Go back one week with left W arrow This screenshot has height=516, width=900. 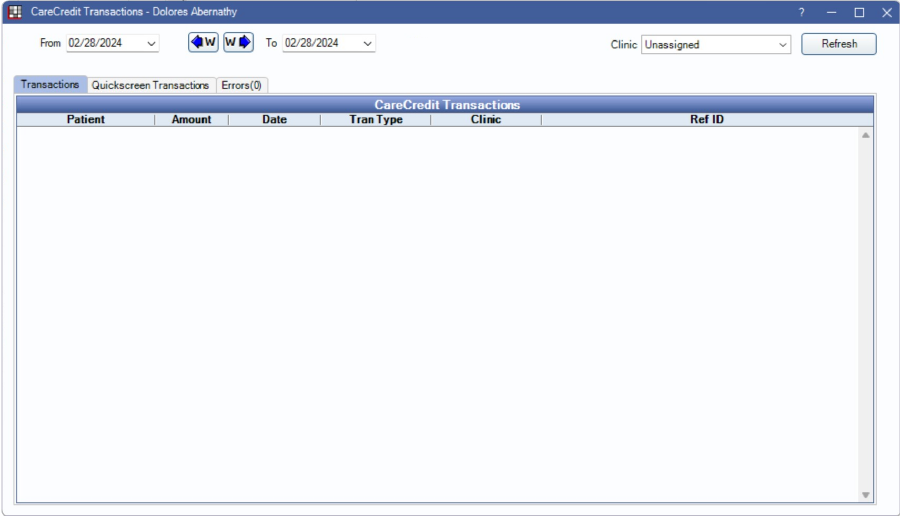click(203, 42)
